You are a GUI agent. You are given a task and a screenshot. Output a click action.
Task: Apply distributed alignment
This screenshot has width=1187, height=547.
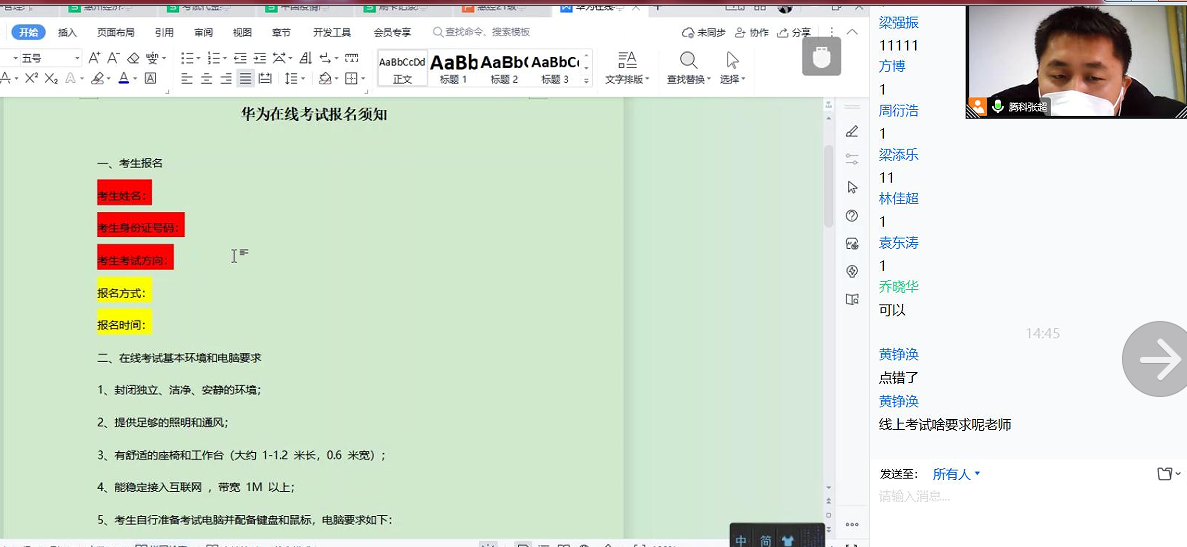pyautogui.click(x=265, y=78)
